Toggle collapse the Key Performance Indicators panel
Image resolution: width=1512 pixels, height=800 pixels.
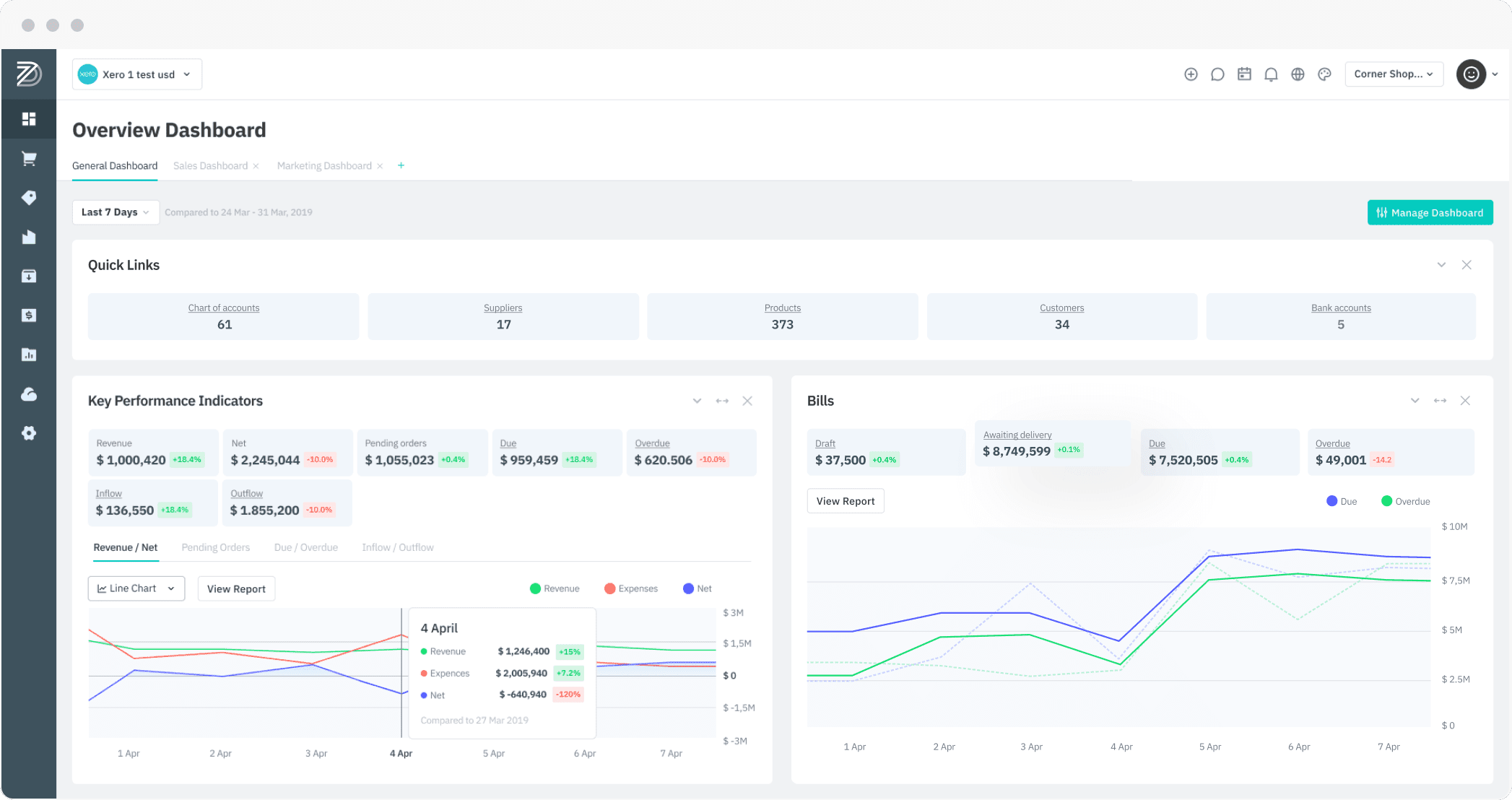pyautogui.click(x=697, y=401)
